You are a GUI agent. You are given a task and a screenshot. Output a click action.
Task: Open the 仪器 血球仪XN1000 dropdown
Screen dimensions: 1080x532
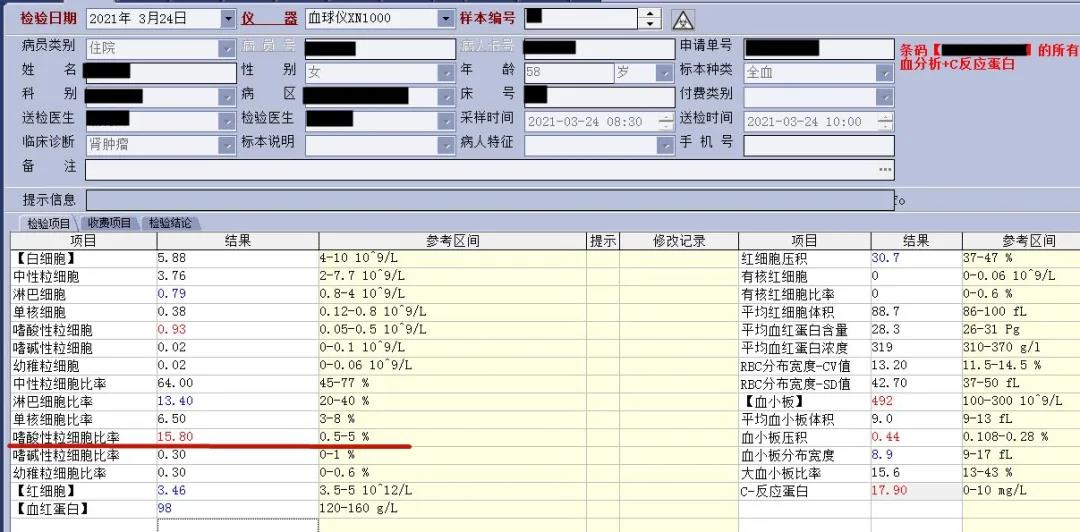[x=446, y=19]
